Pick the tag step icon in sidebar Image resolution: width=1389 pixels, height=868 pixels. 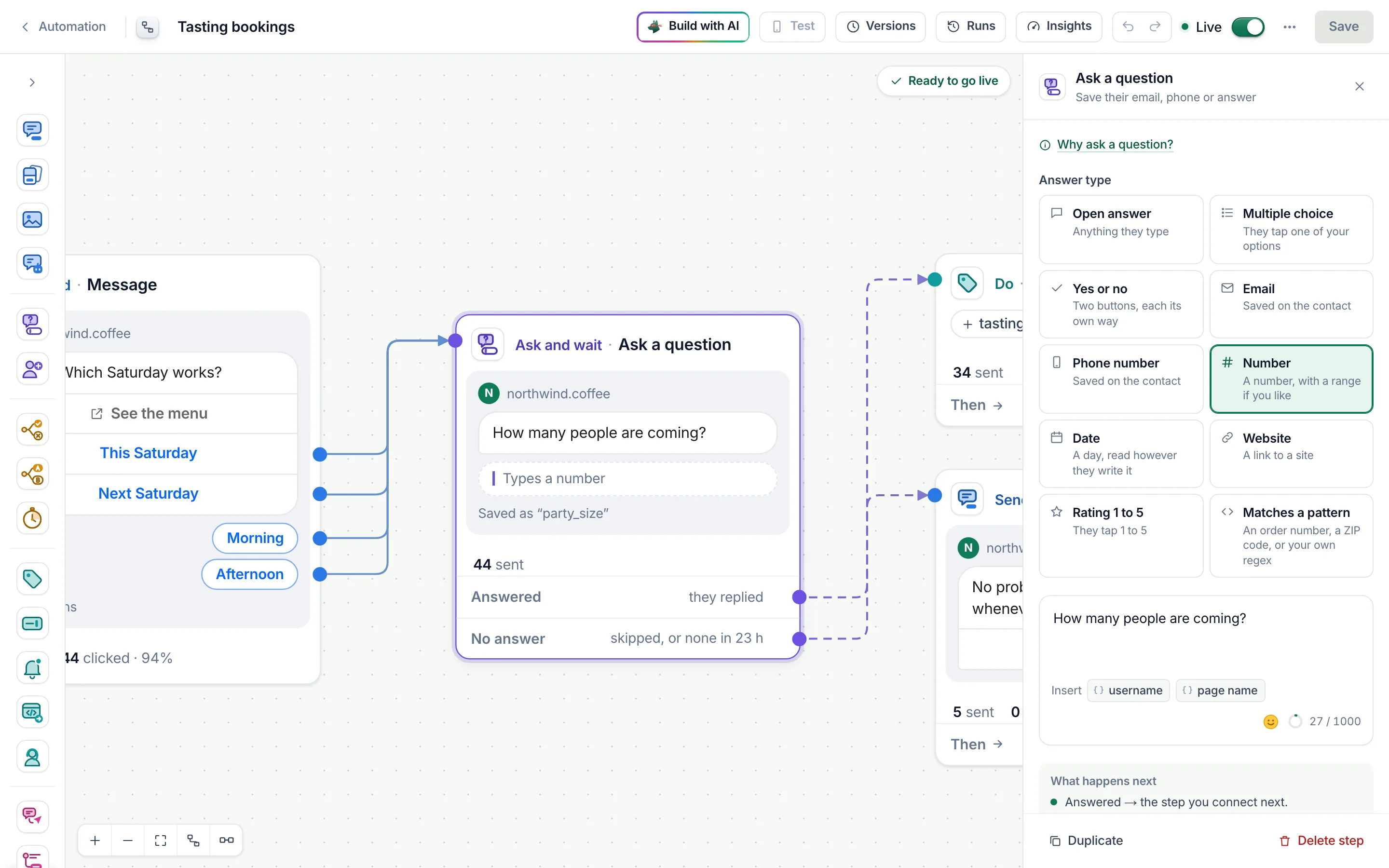point(32,579)
